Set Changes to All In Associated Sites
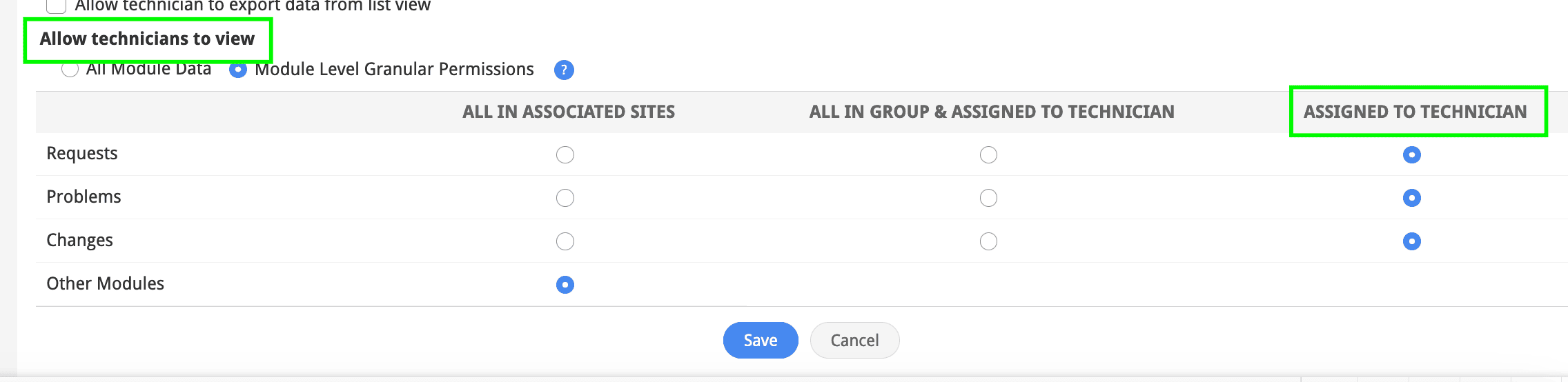This screenshot has height=382, width=1568. pyautogui.click(x=565, y=241)
